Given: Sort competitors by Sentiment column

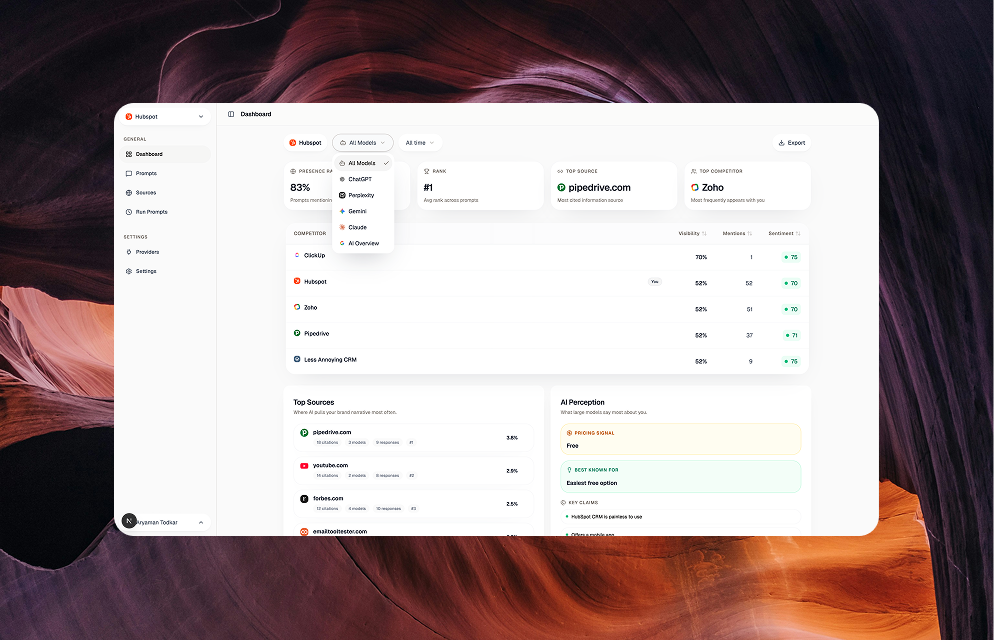Looking at the screenshot, I should tap(784, 233).
